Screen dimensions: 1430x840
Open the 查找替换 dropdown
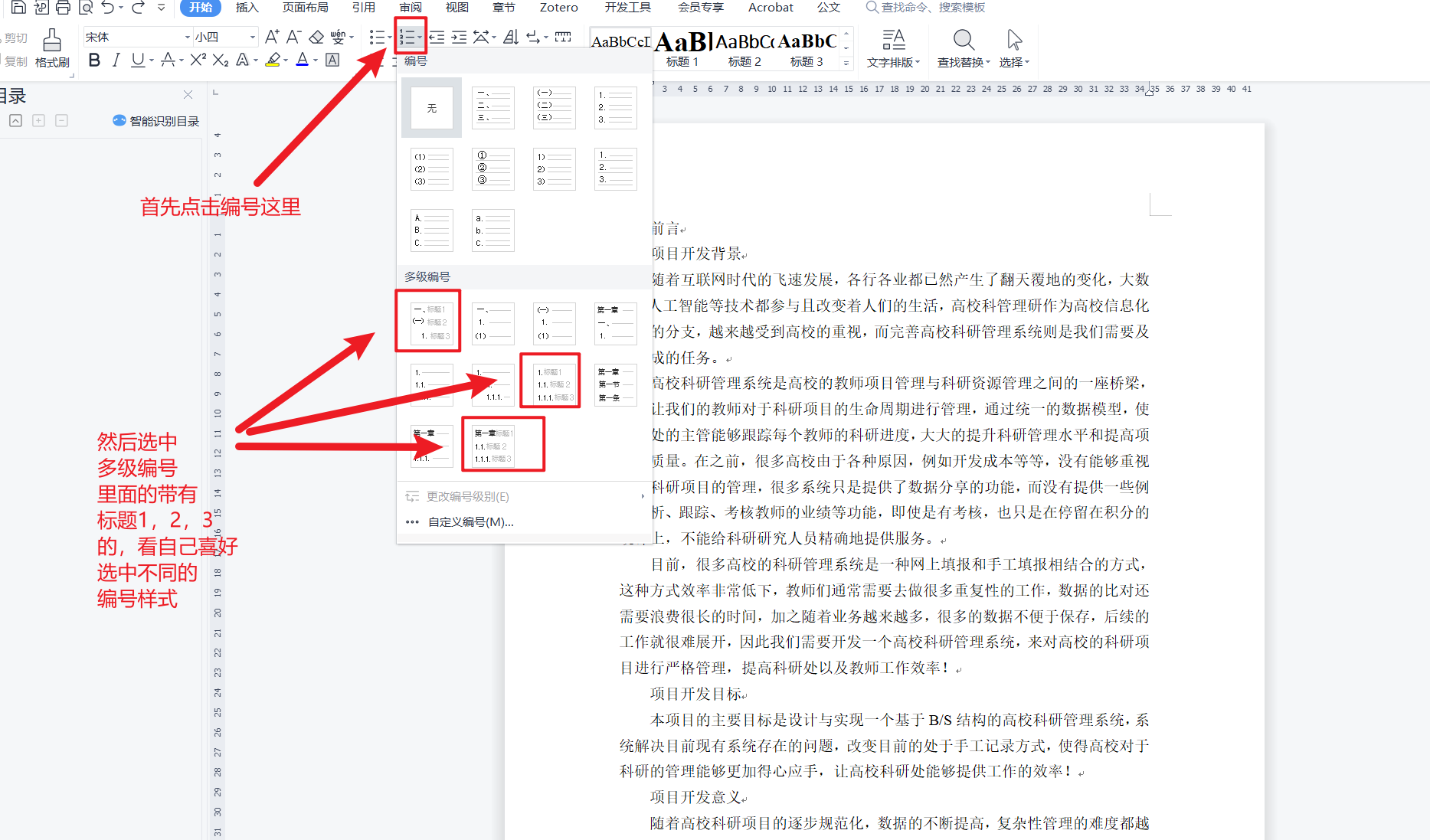tap(964, 48)
